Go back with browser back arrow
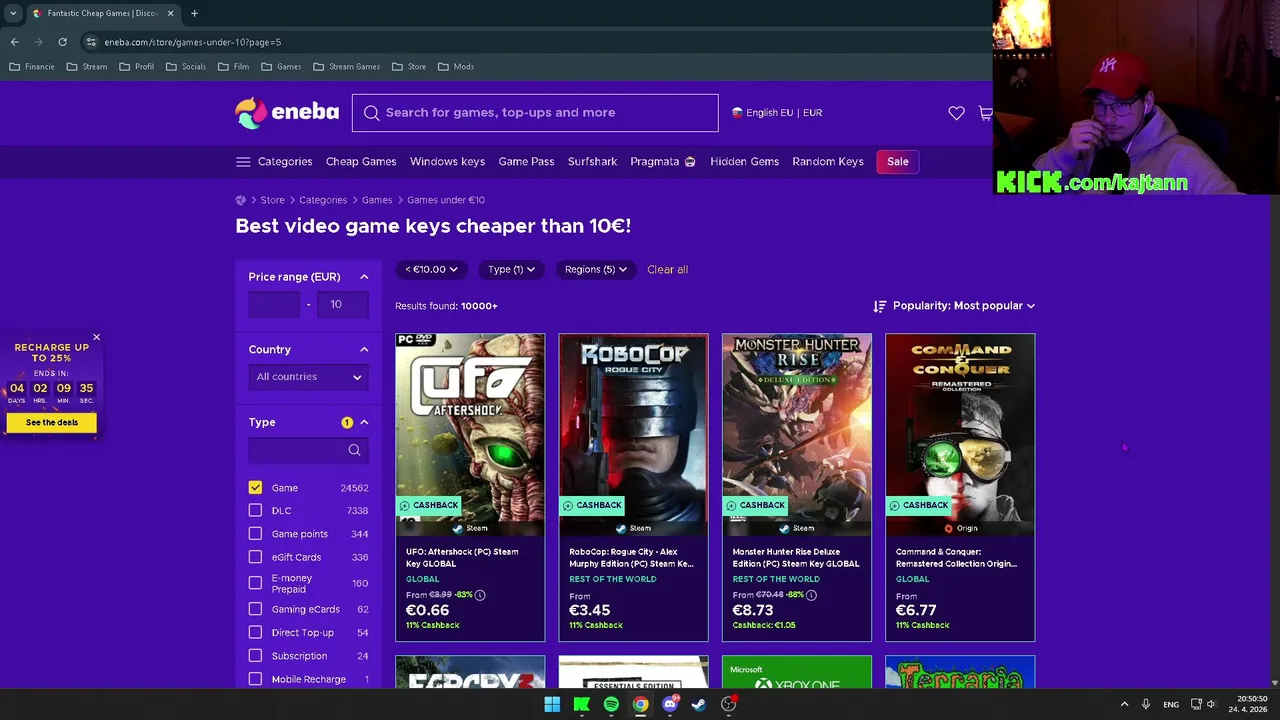1280x720 pixels. click(14, 42)
